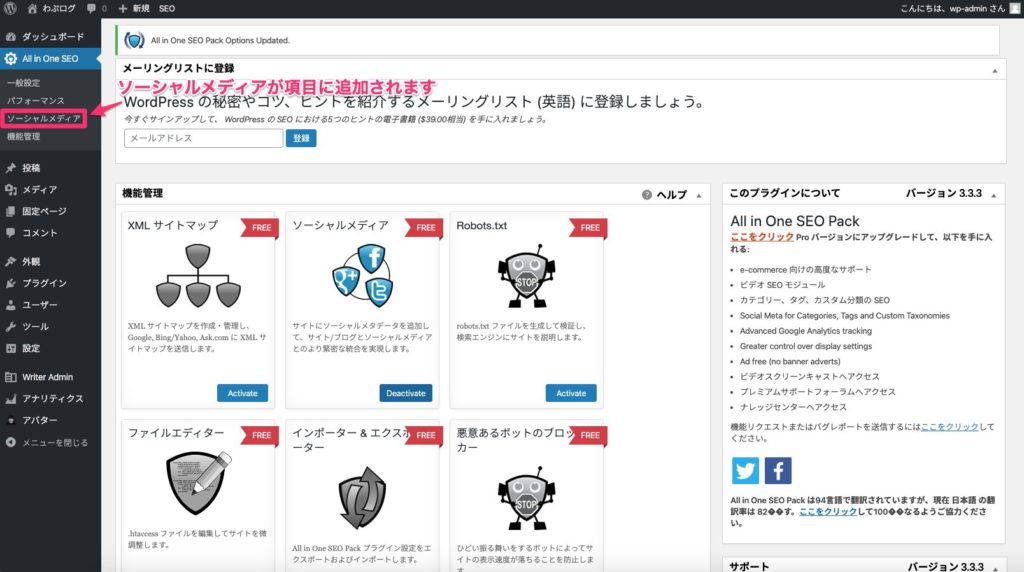Image resolution: width=1024 pixels, height=572 pixels.
Task: Click the ヘルプ question mark icon
Action: coord(647,195)
